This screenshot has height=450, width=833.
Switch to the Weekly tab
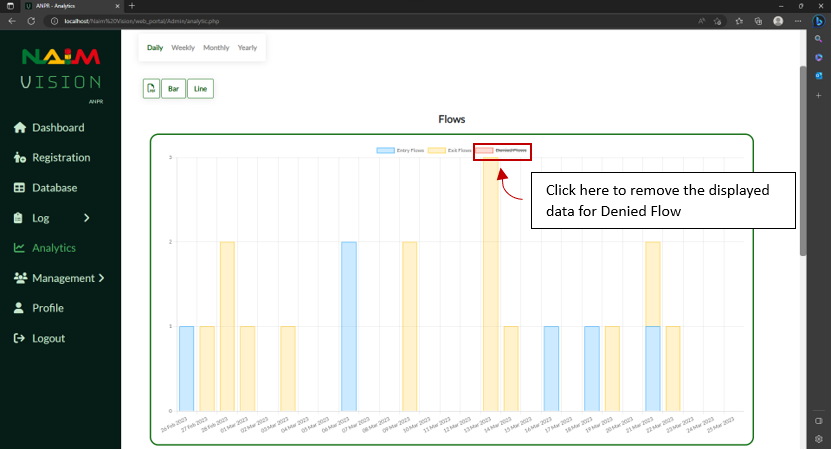[183, 48]
